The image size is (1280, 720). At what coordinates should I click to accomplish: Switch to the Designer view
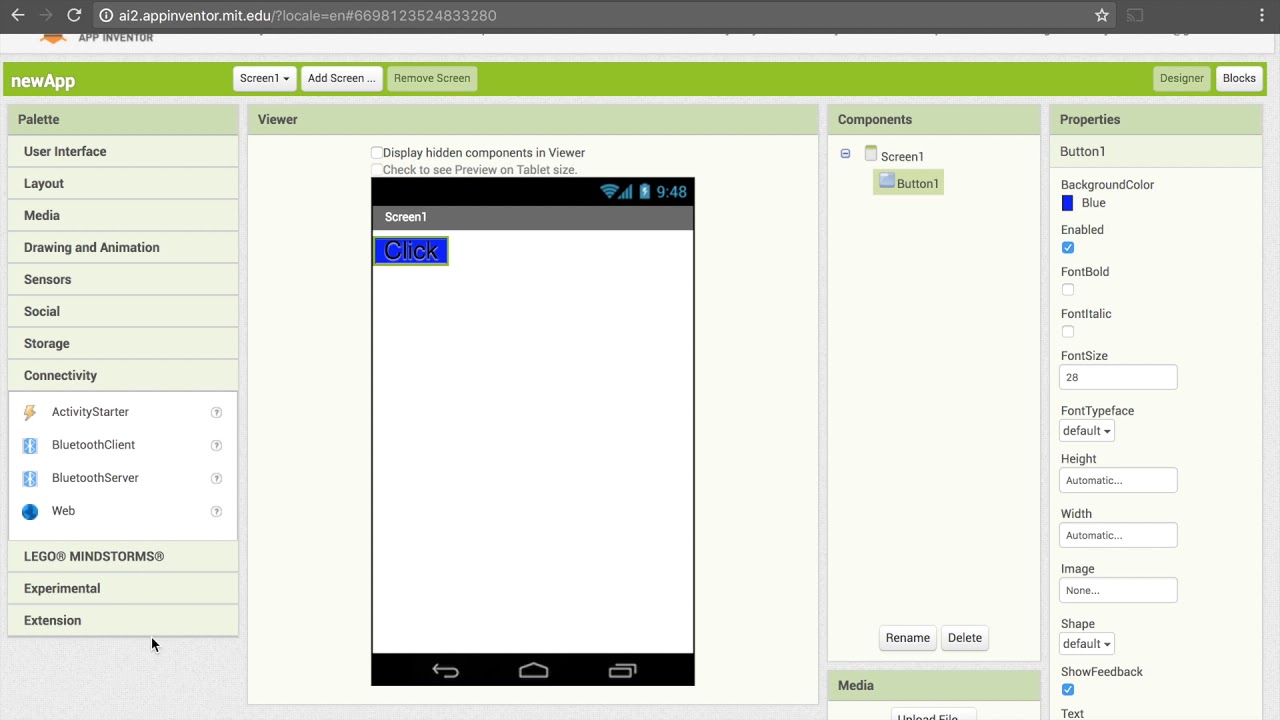(1182, 78)
